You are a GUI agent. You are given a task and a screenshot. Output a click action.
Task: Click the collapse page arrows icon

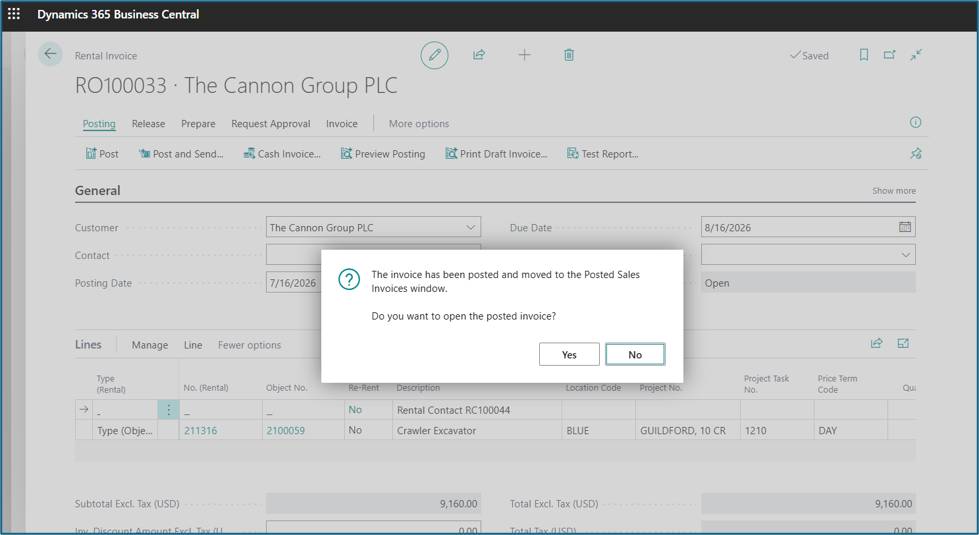click(x=915, y=55)
